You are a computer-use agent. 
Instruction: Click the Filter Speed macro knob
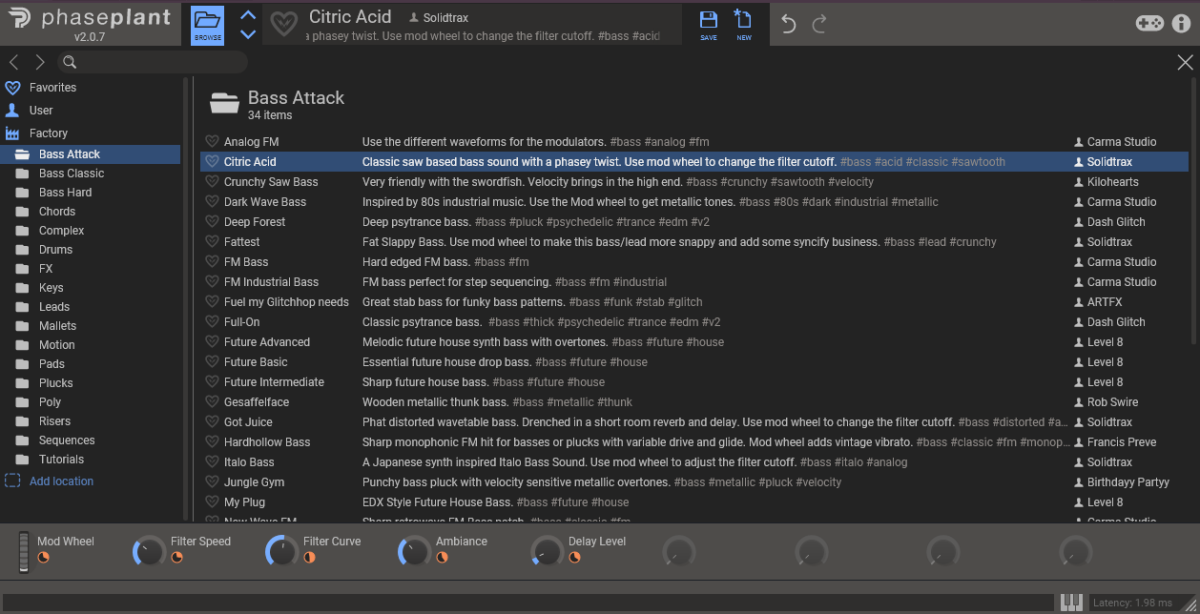coord(148,551)
